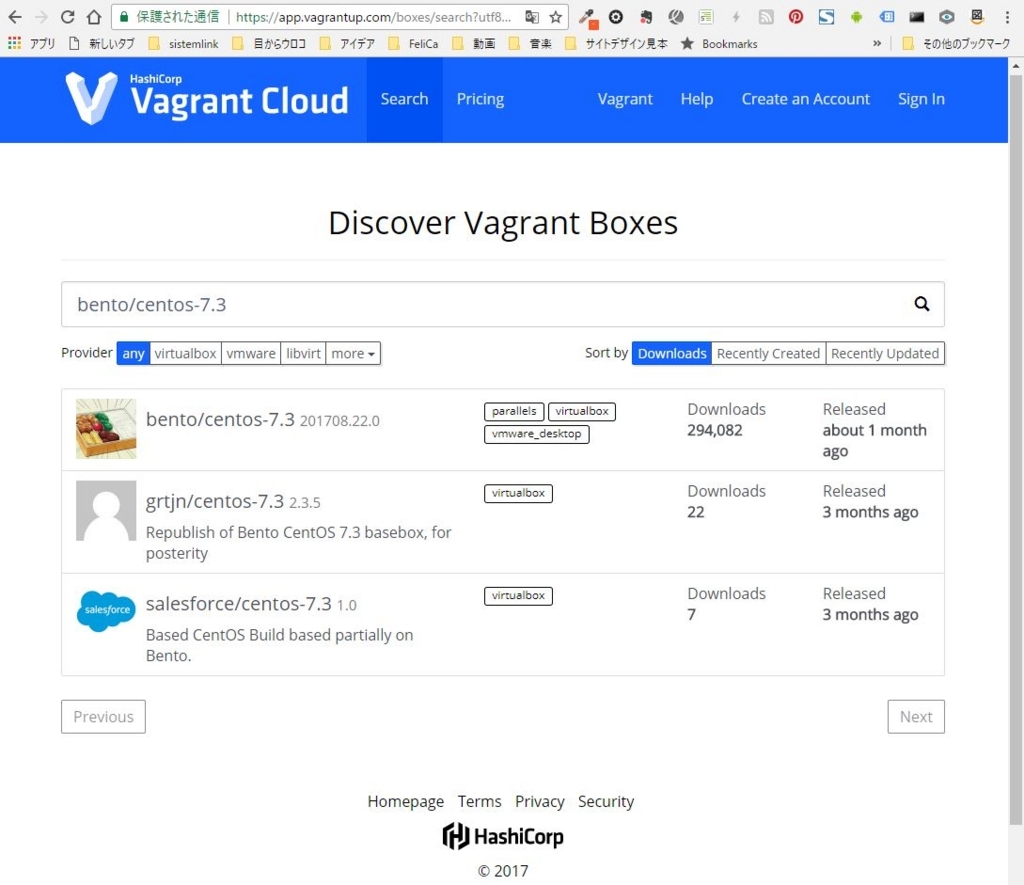1024x885 pixels.
Task: Show hidden bookmarks with double chevron
Action: (x=876, y=44)
